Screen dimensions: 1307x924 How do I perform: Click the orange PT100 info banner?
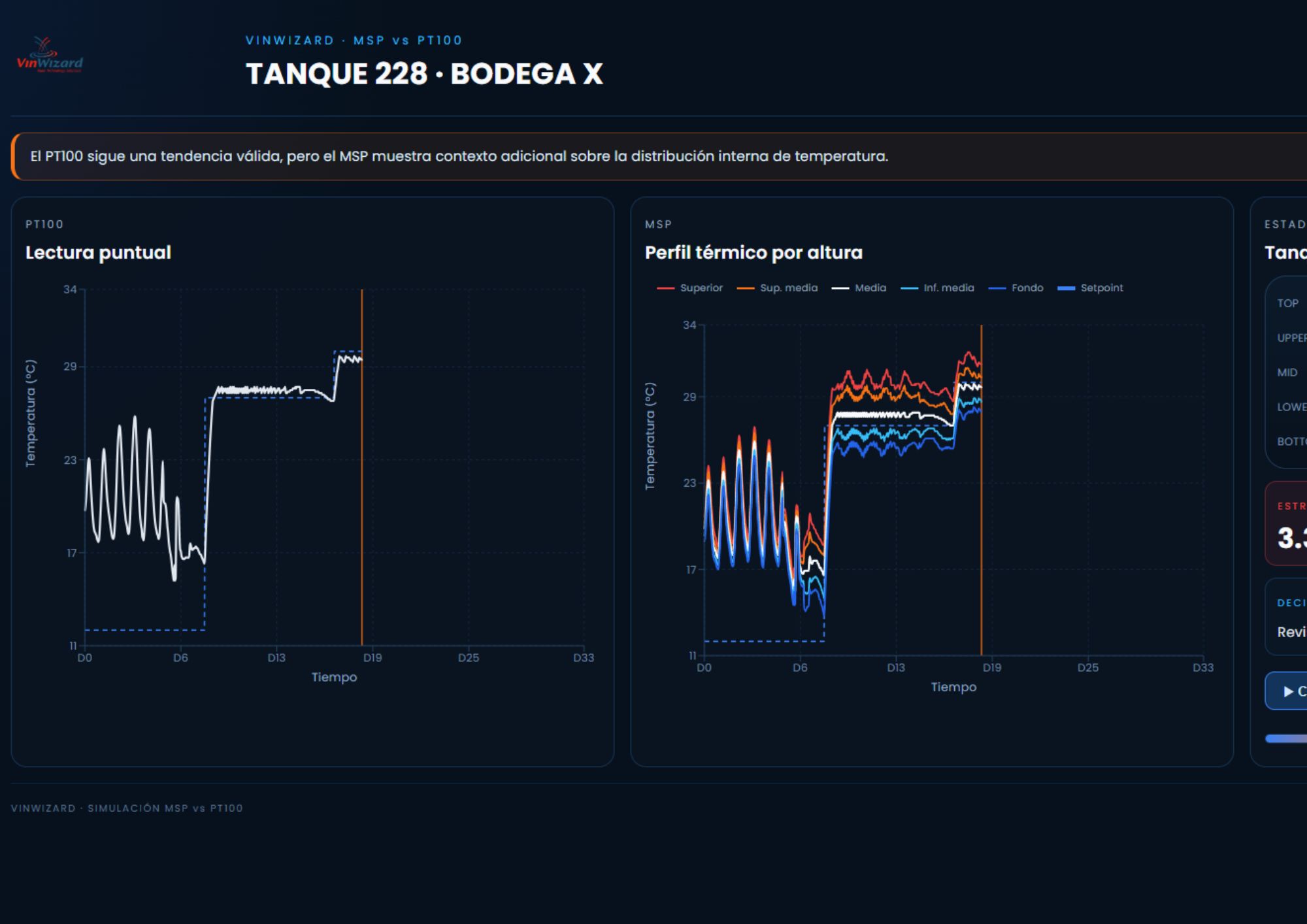(x=457, y=157)
